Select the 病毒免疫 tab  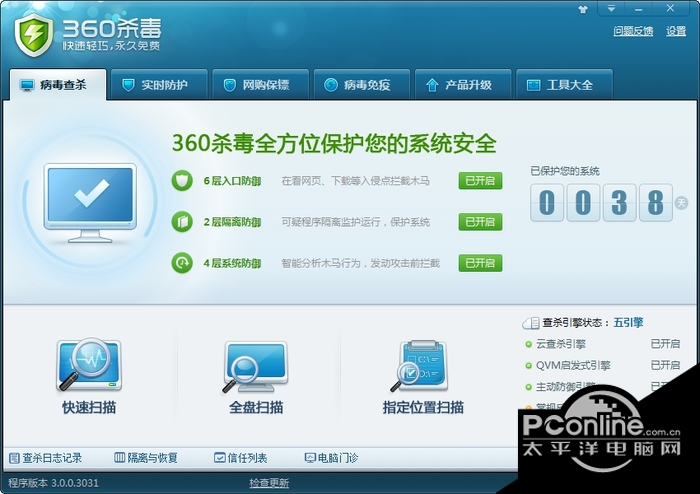pyautogui.click(x=362, y=84)
